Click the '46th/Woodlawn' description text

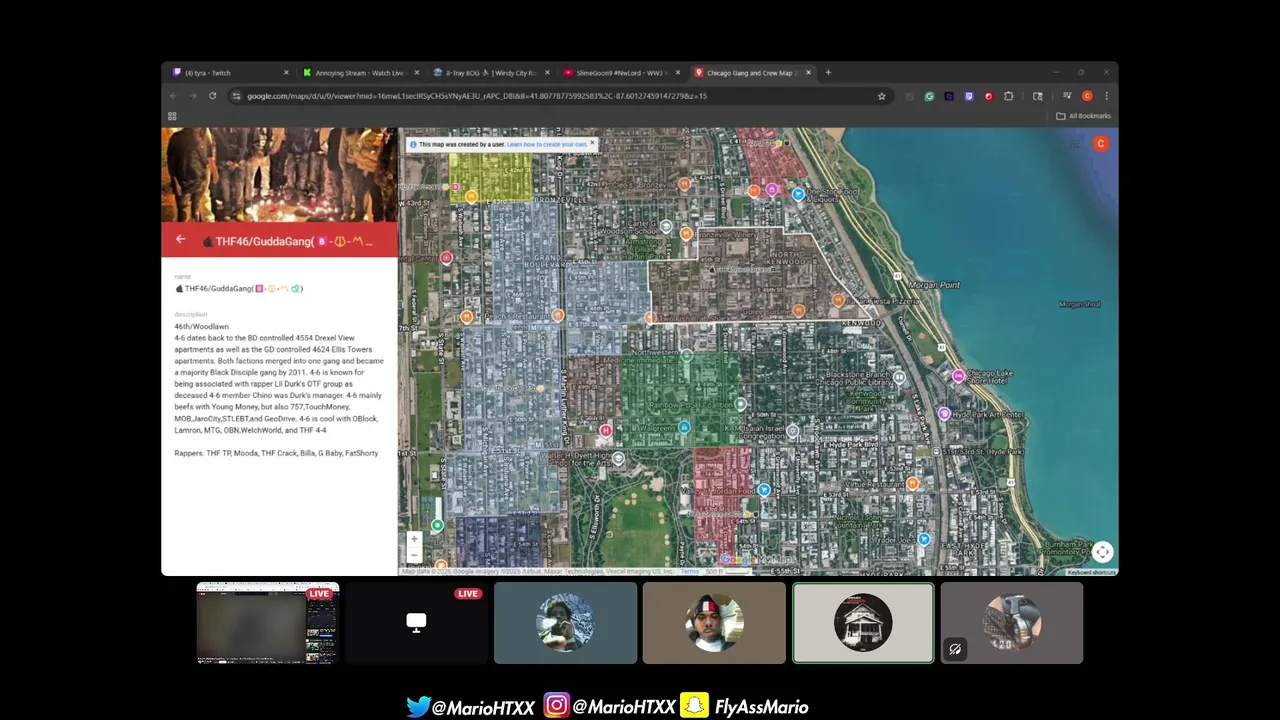pos(202,327)
